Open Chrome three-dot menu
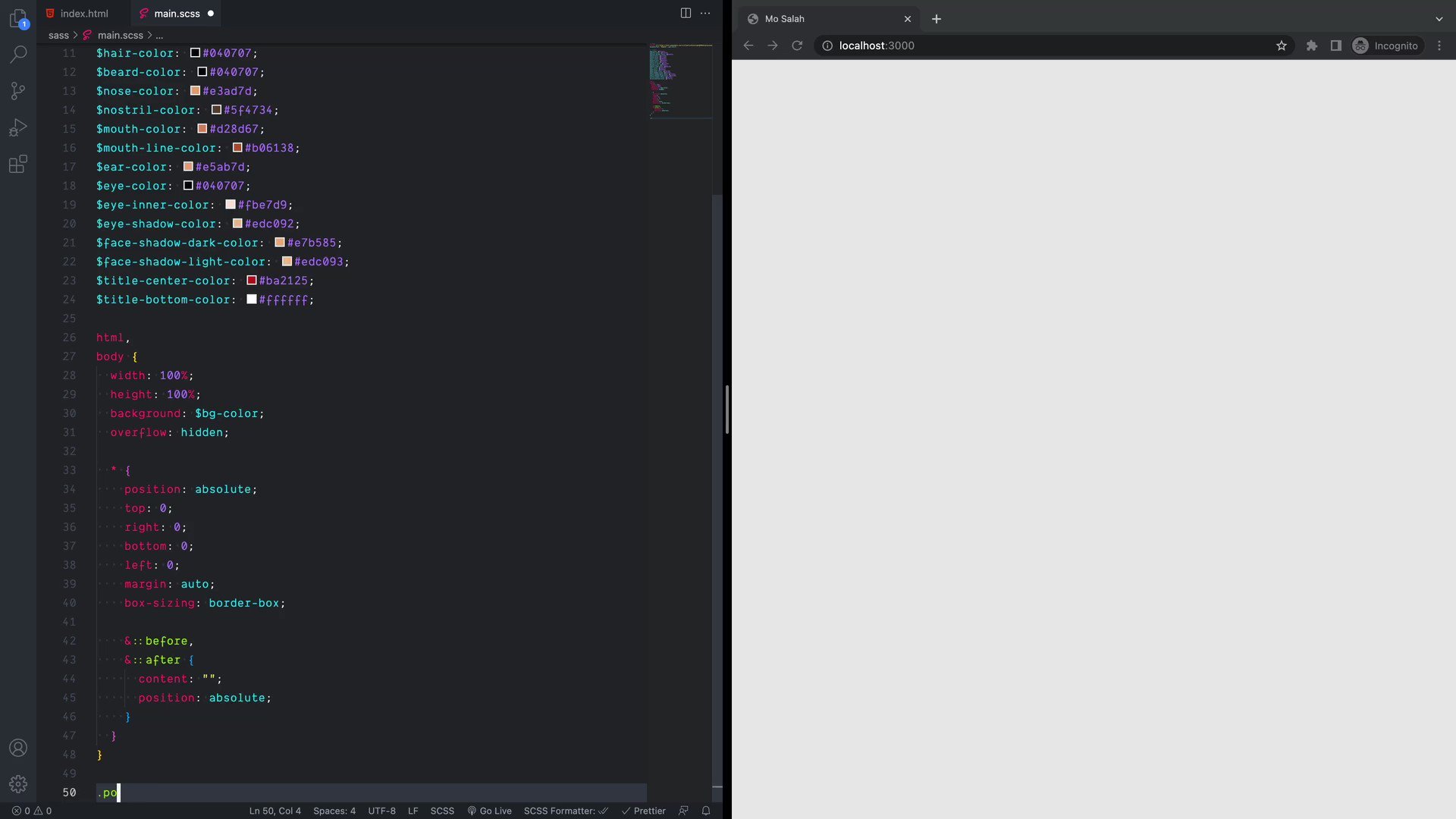This screenshot has height=819, width=1456. (x=1439, y=45)
